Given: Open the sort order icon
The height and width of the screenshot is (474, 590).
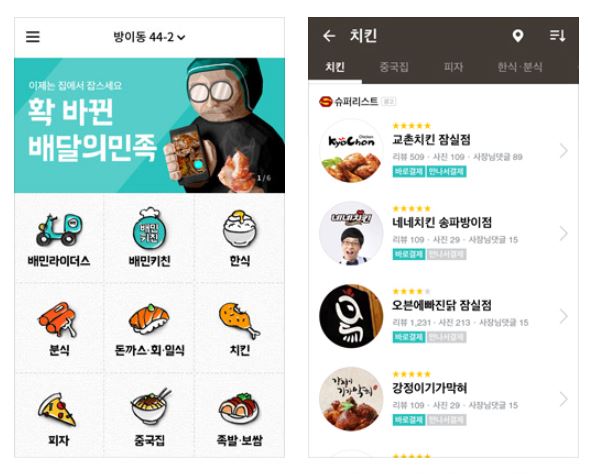Looking at the screenshot, I should point(557,36).
